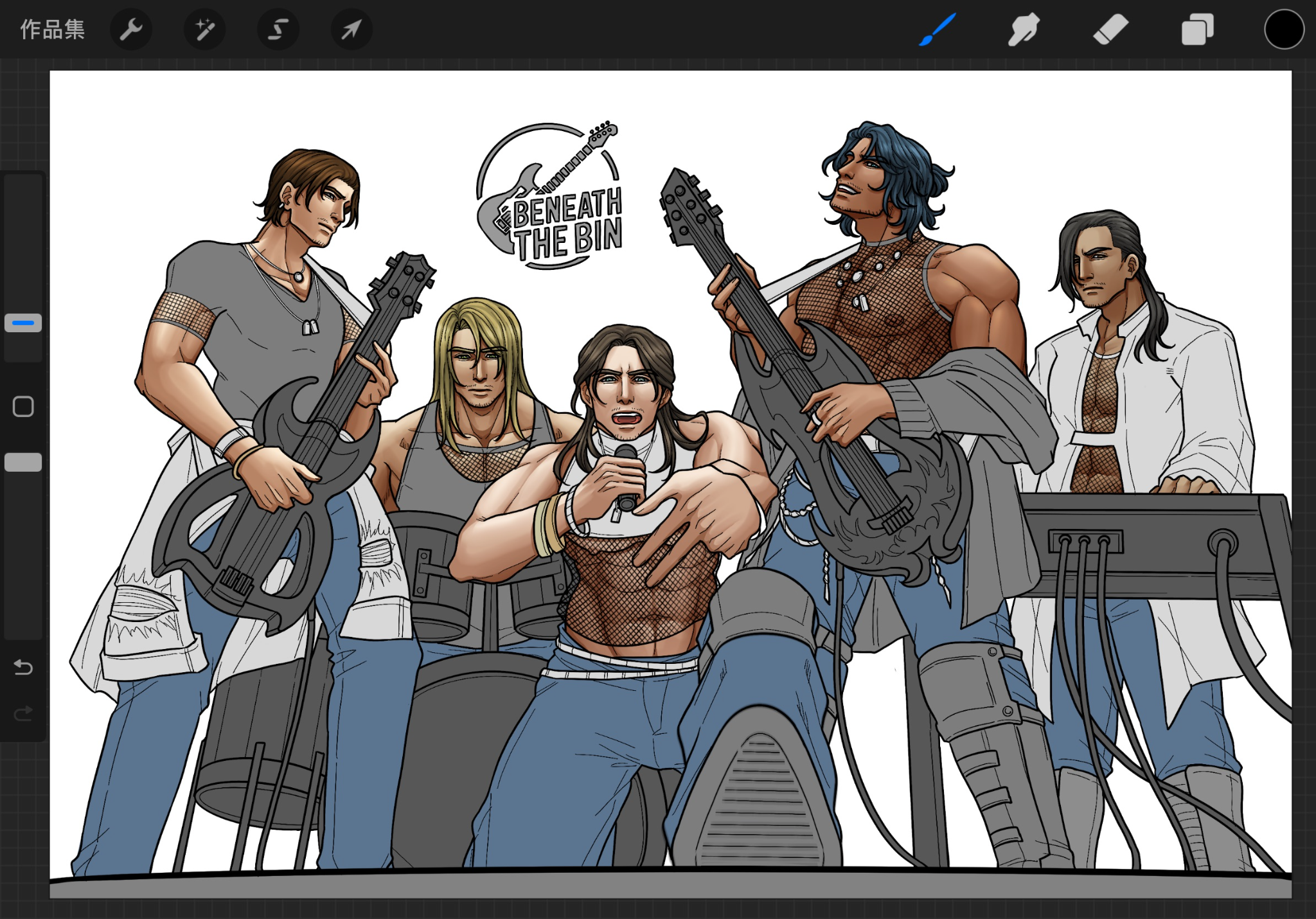1316x919 pixels.
Task: Click the brush opacity slider handle
Action: click(x=23, y=462)
